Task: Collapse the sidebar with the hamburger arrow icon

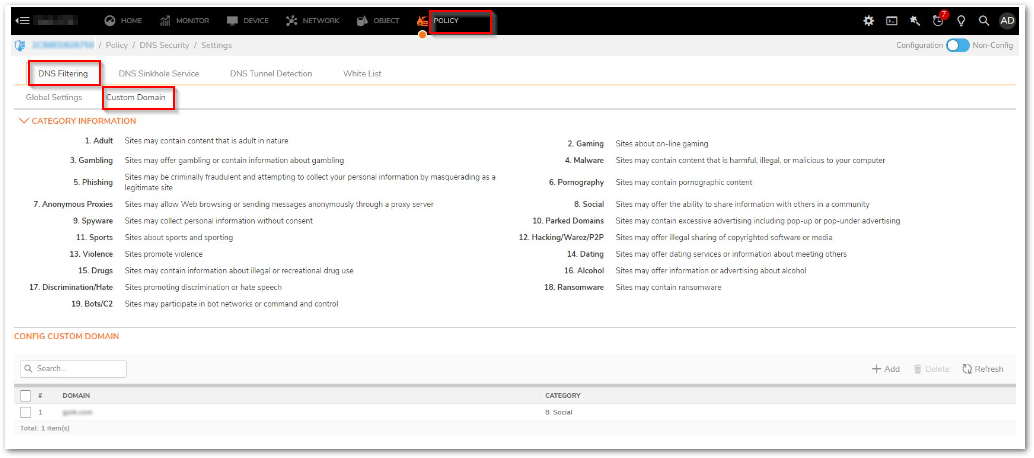Action: click(22, 20)
